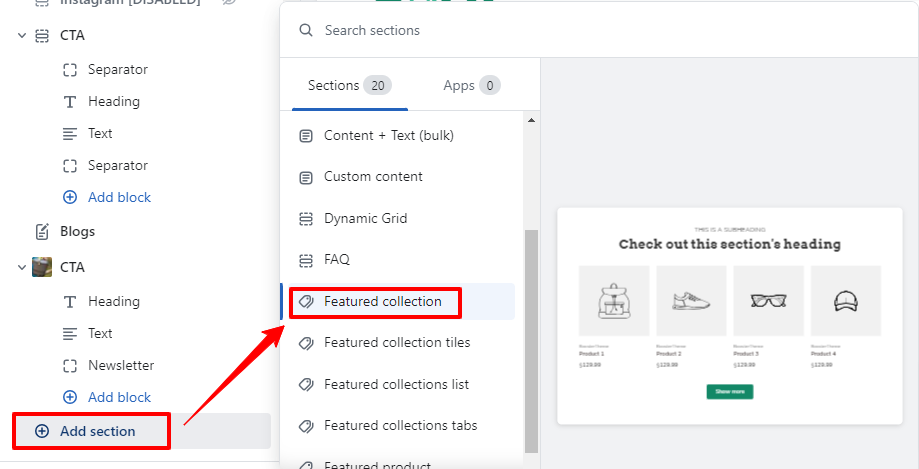Click the Blogs section icon
This screenshot has height=469, width=919.
(42, 231)
